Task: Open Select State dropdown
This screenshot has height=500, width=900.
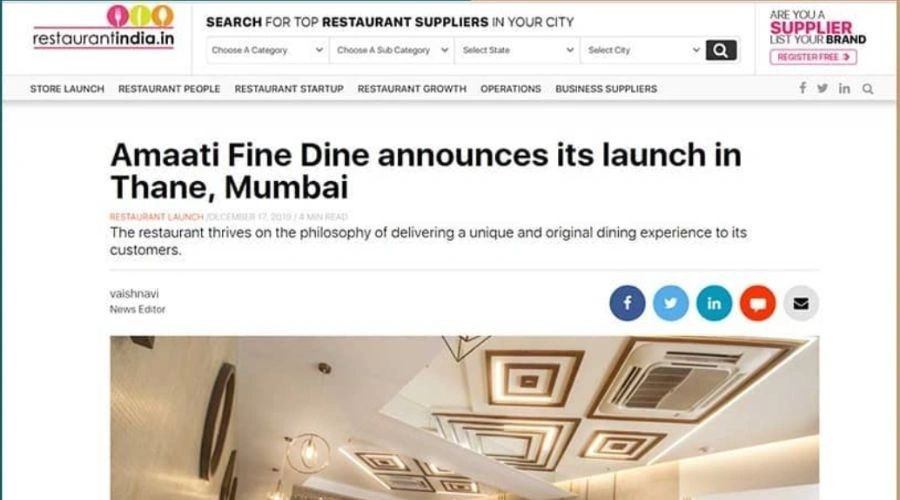Action: 518,51
